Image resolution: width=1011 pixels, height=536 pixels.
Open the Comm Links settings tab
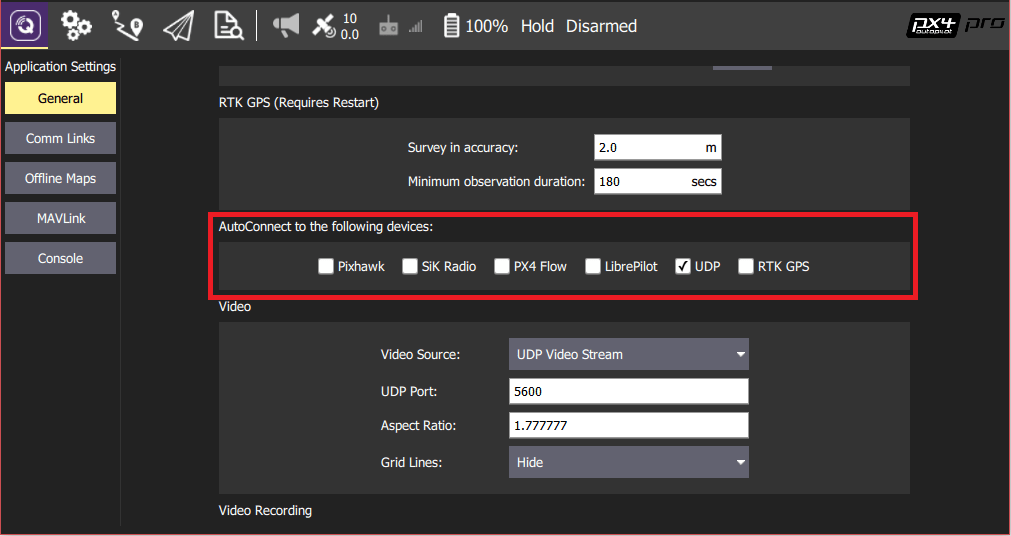point(60,138)
